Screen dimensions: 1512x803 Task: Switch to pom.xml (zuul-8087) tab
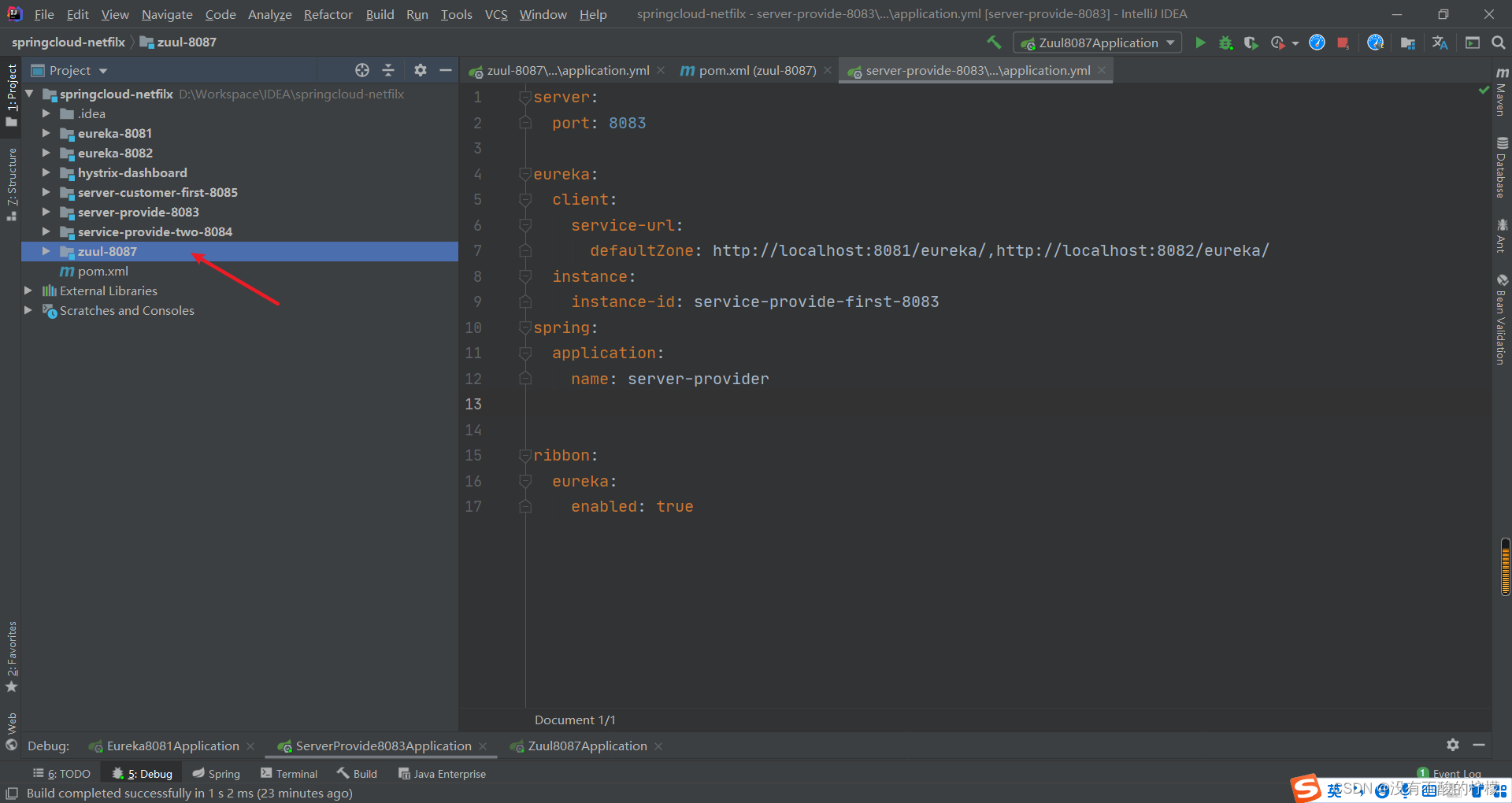coord(757,70)
